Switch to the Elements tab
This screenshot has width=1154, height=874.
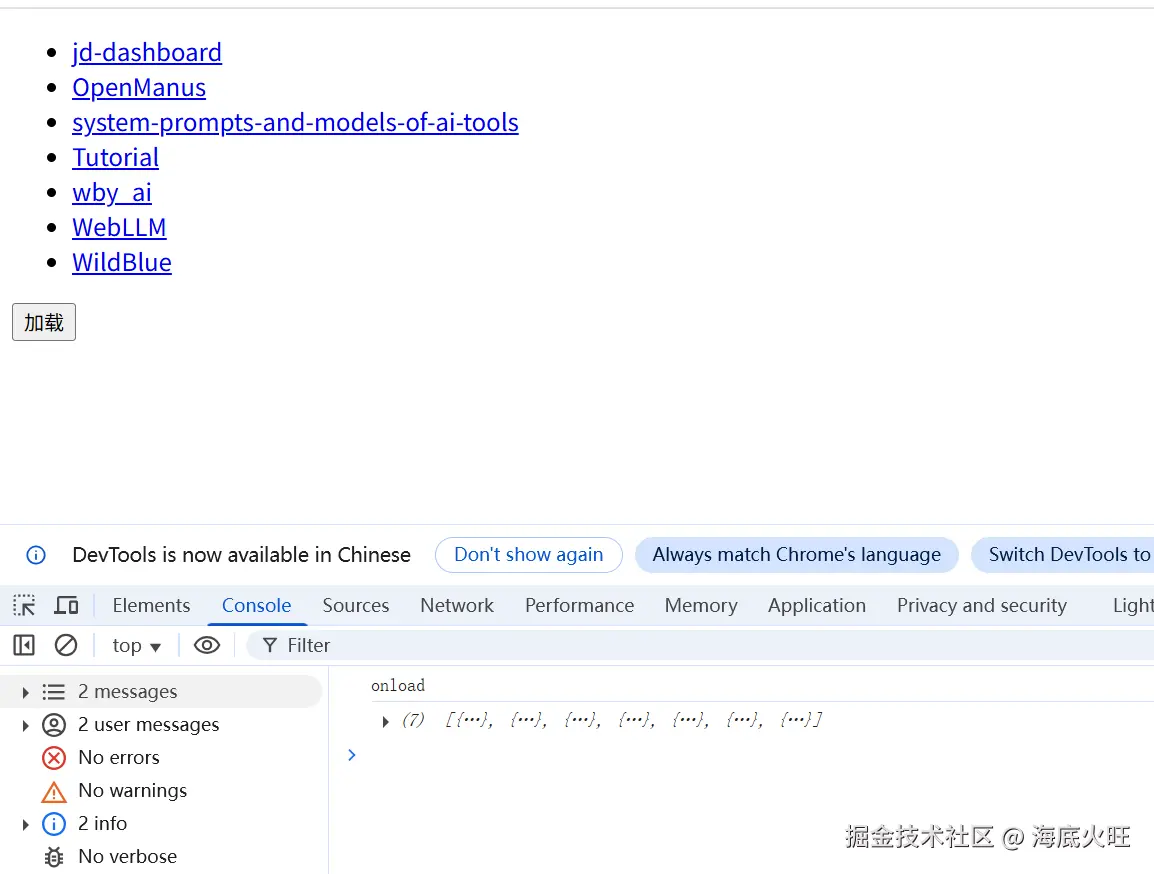[151, 605]
